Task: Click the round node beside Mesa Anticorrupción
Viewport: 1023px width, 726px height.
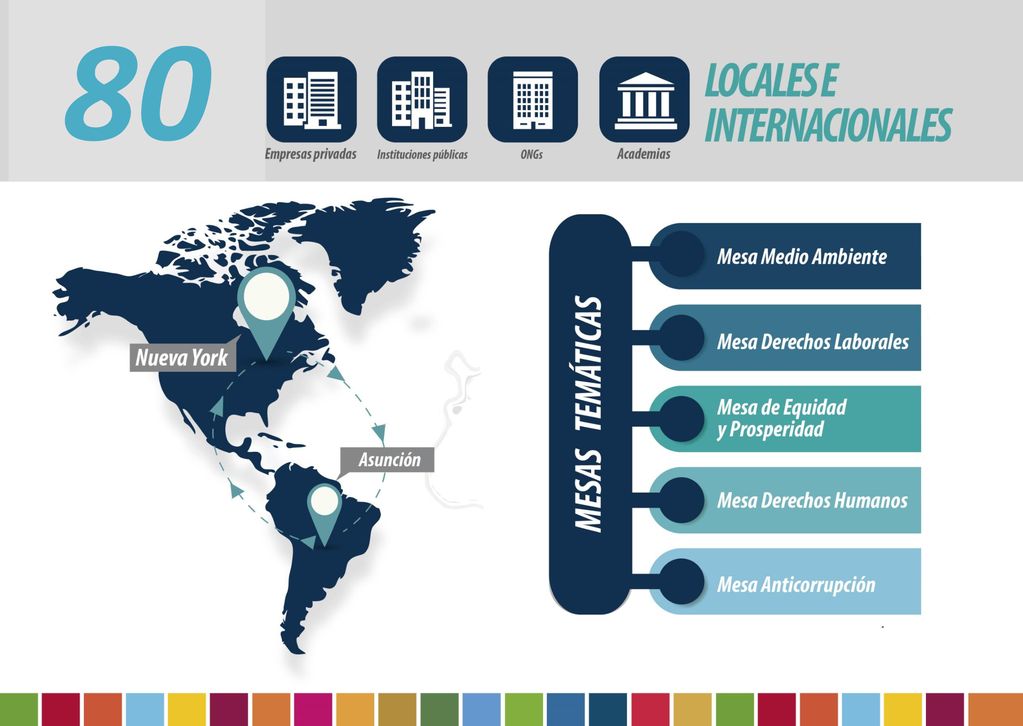Action: (681, 581)
